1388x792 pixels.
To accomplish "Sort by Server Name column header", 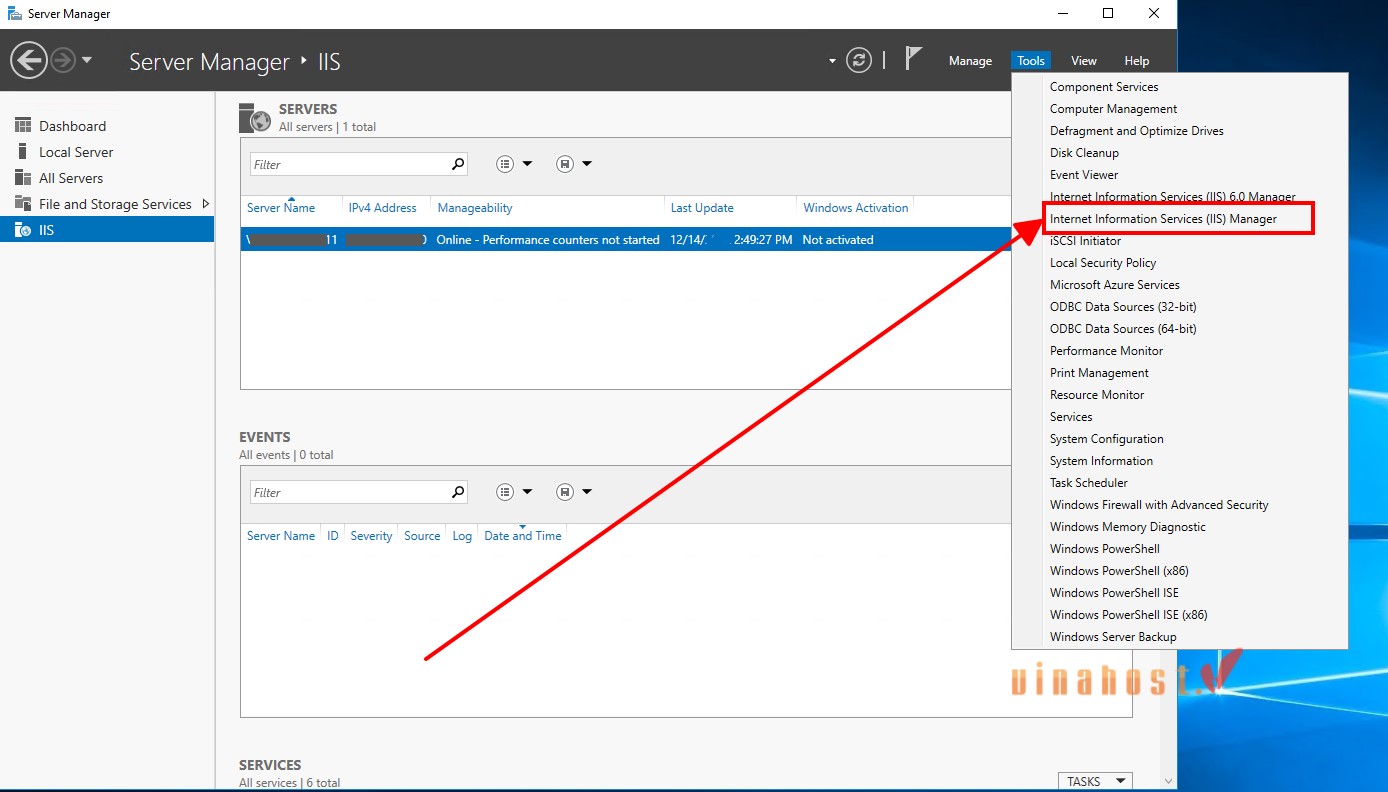I will click(x=281, y=208).
